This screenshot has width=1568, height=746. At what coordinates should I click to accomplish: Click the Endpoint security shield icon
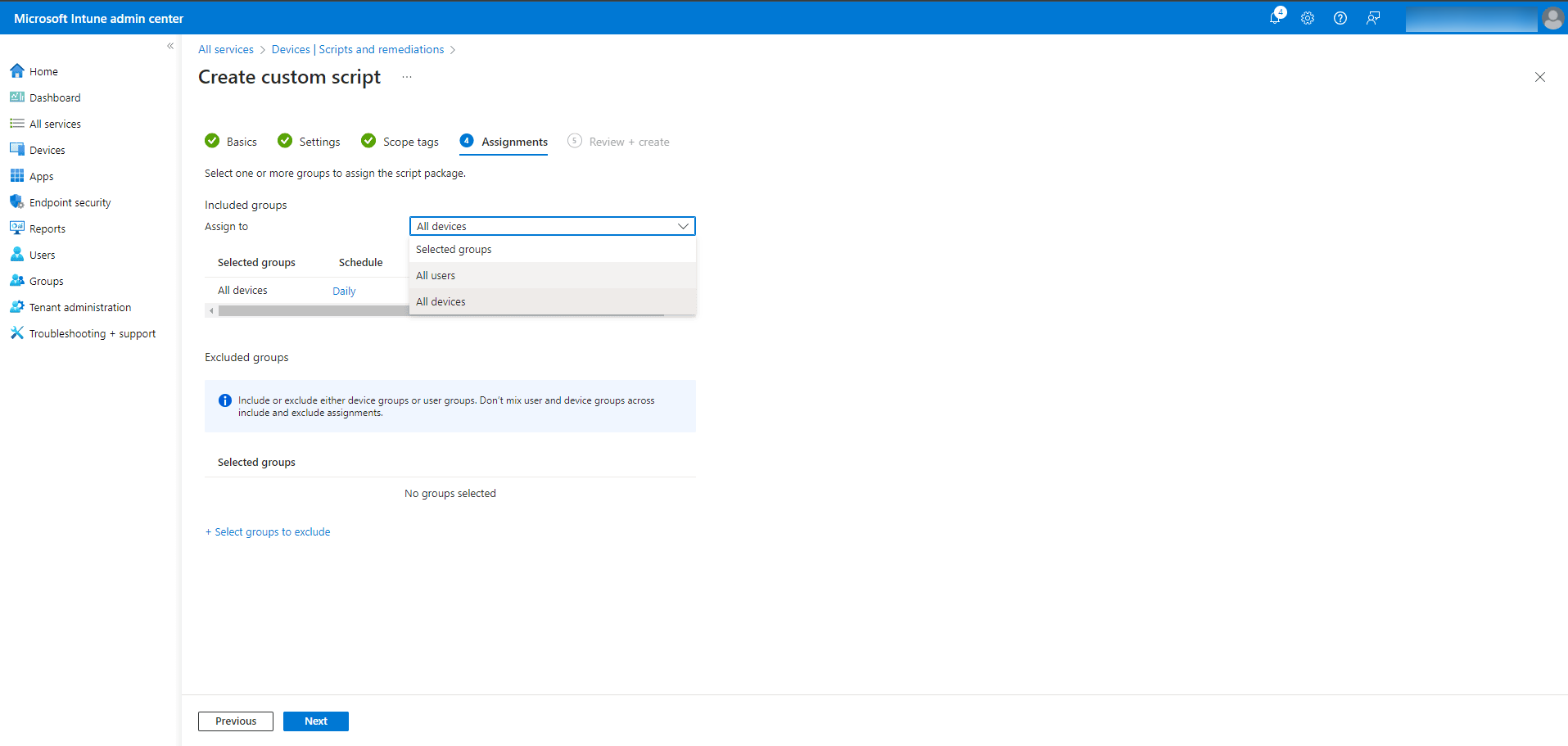[x=17, y=202]
